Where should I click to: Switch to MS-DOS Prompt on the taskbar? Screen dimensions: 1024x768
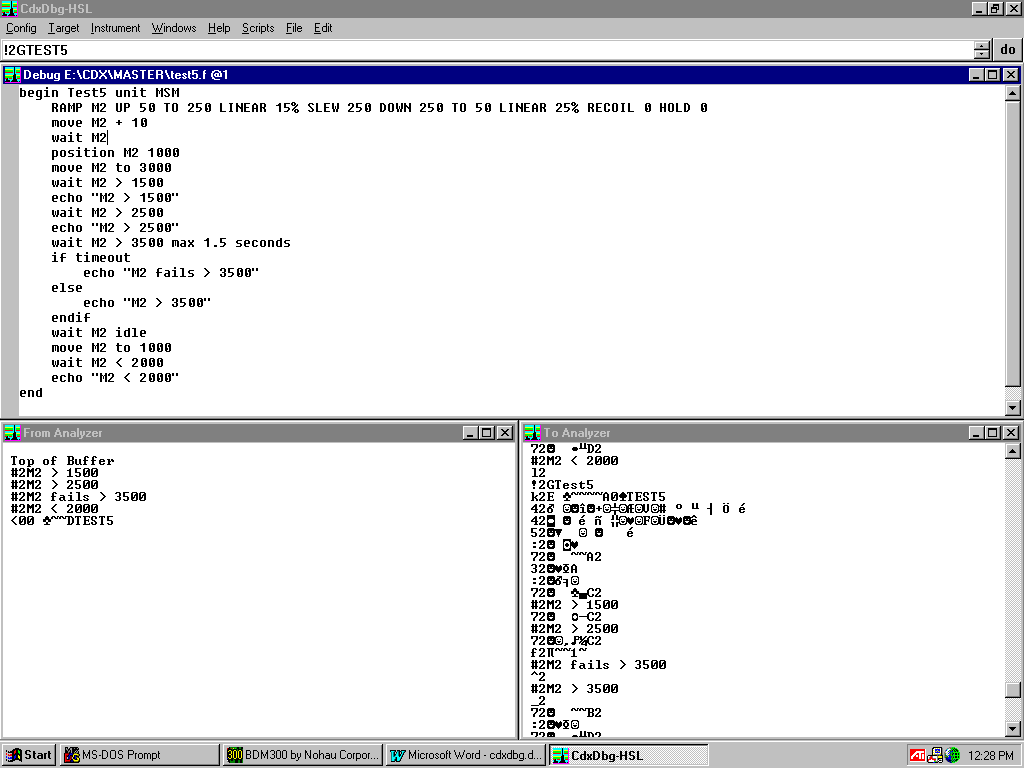[x=140, y=755]
